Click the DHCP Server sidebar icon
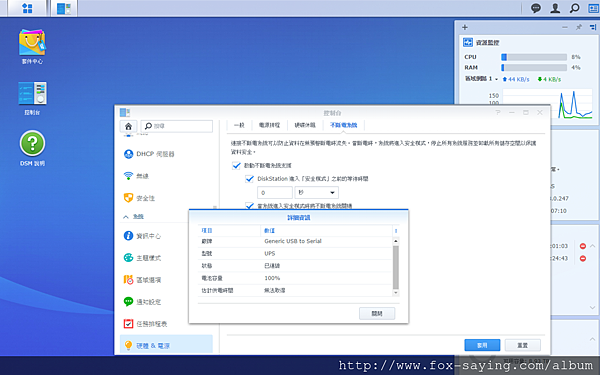 (x=128, y=154)
